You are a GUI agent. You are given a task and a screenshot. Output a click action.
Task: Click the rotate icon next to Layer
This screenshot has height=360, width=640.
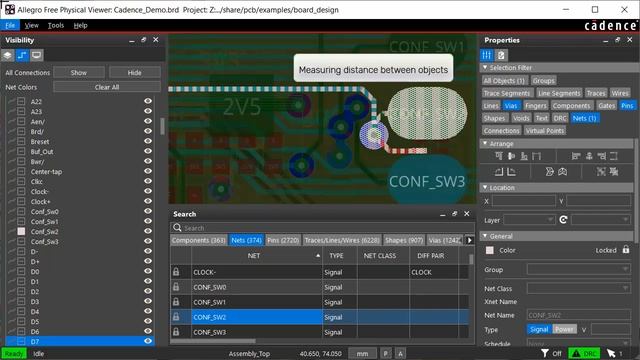pos(563,220)
